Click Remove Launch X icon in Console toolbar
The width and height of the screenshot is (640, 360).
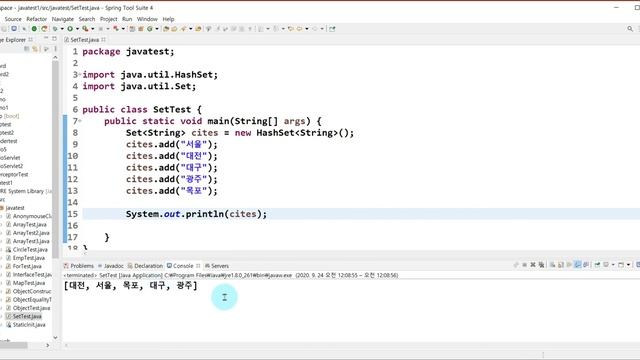(x=533, y=265)
